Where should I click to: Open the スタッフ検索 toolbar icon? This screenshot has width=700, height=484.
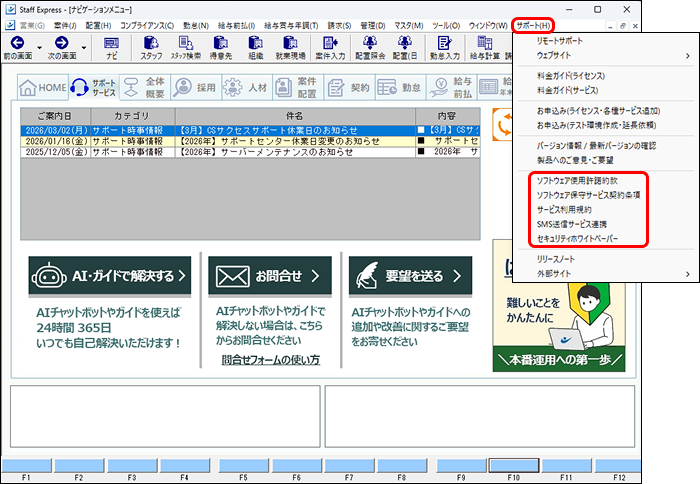point(186,48)
